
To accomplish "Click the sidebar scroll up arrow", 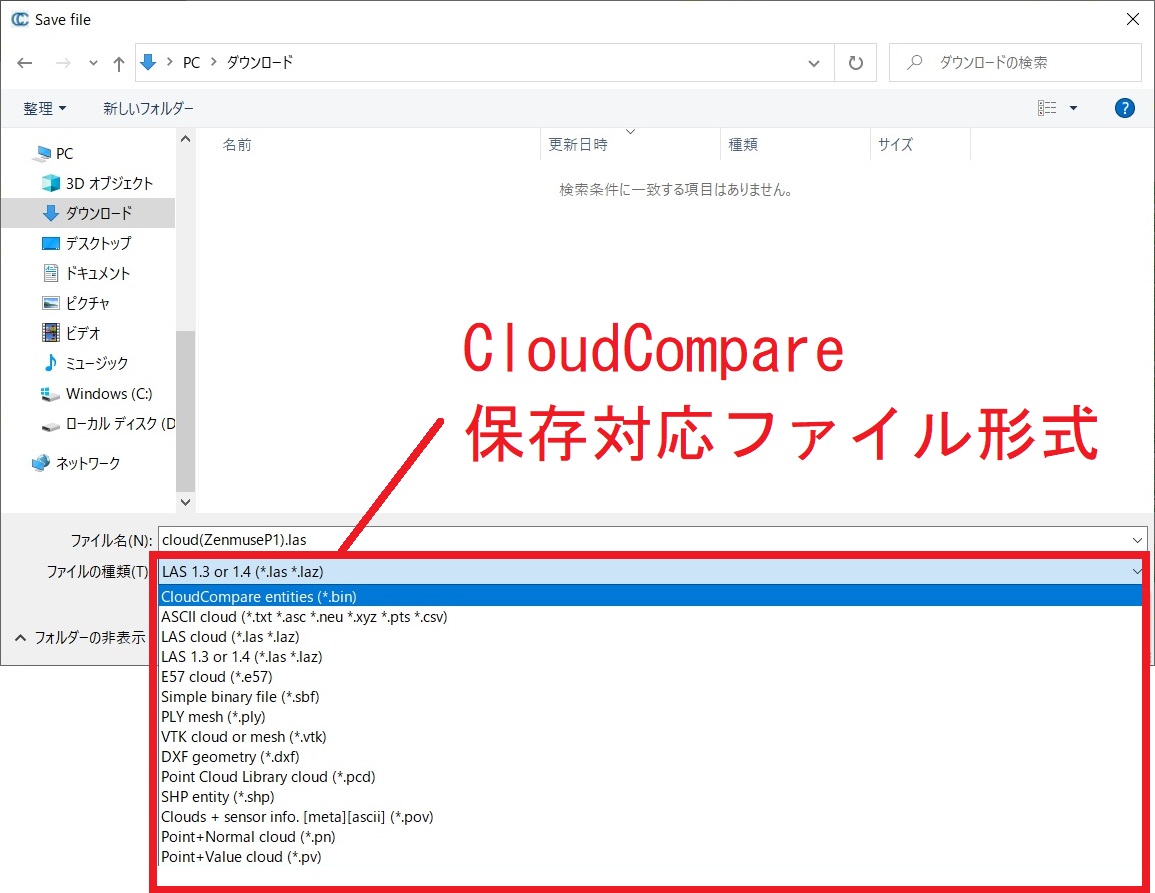I will tap(186, 139).
